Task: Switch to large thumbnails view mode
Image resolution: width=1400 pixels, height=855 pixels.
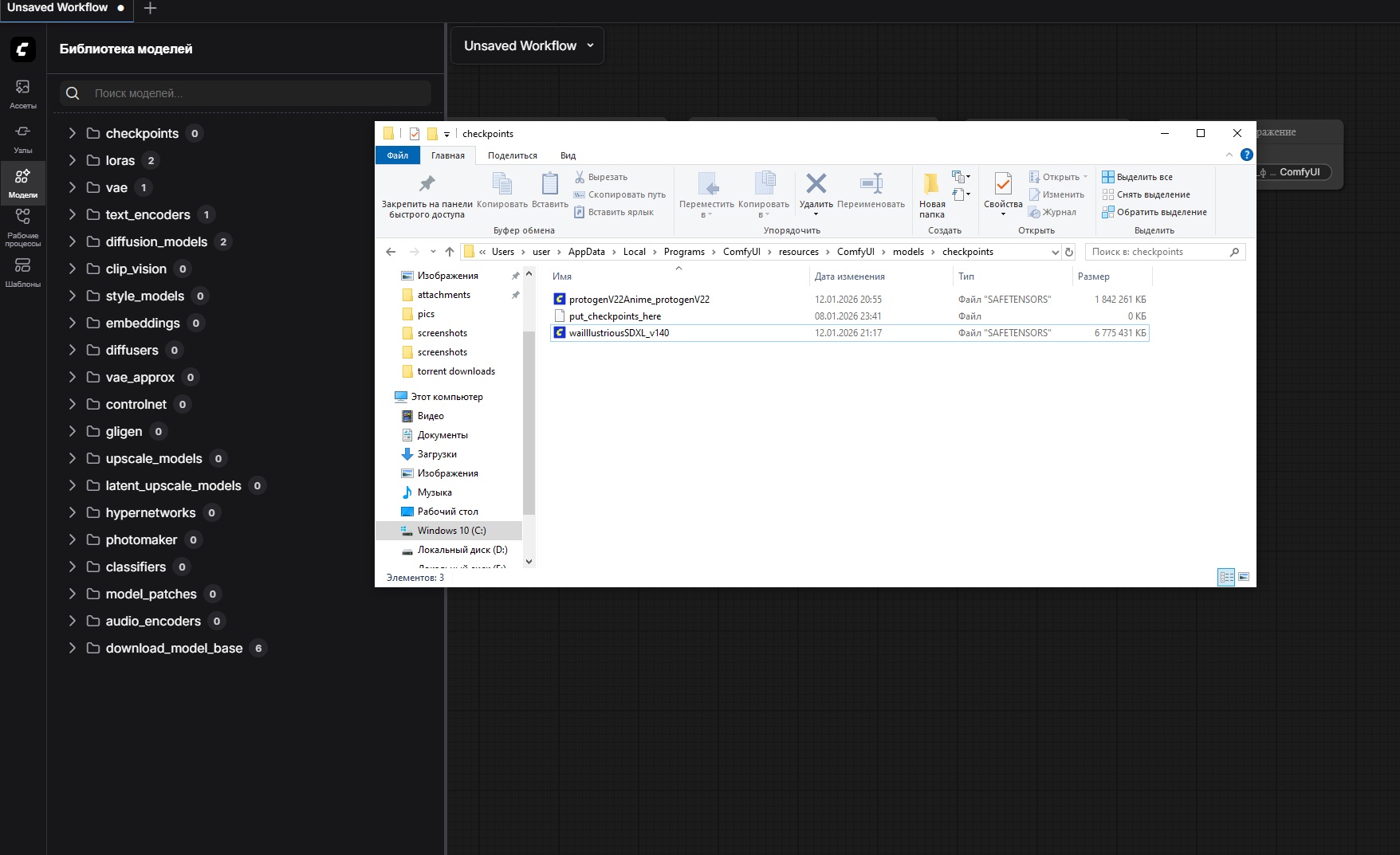Action: [1244, 577]
